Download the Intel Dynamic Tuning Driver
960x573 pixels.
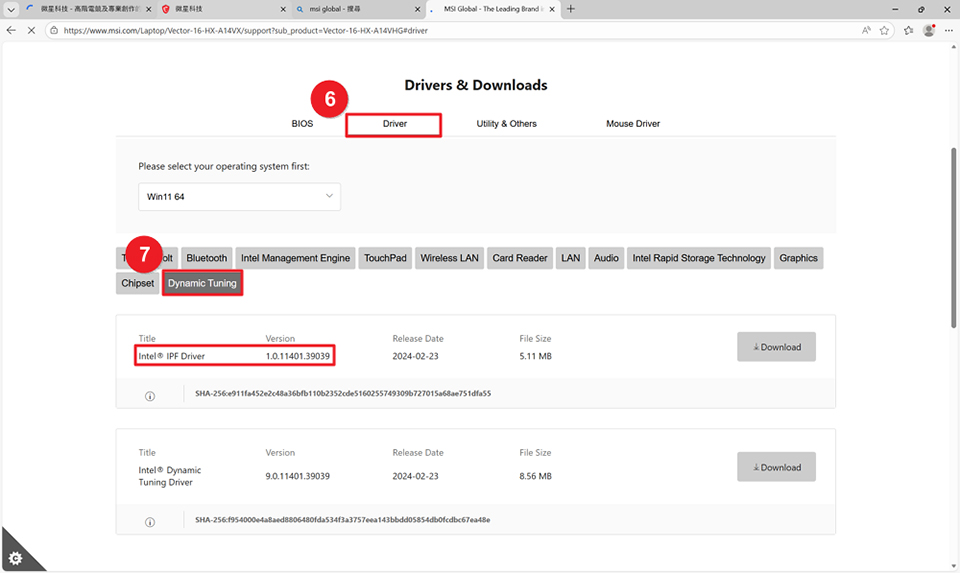coord(776,467)
